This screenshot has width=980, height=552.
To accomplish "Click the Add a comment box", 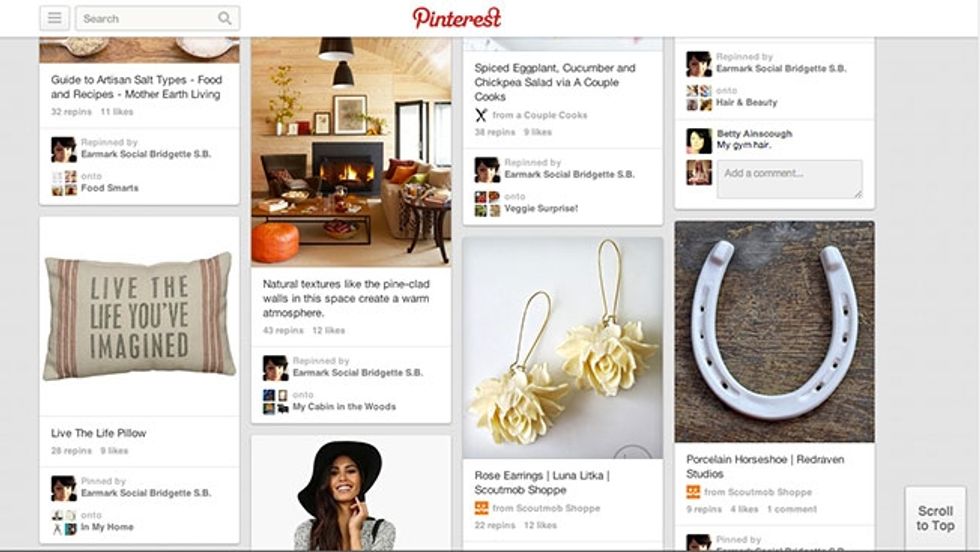I will [x=790, y=179].
